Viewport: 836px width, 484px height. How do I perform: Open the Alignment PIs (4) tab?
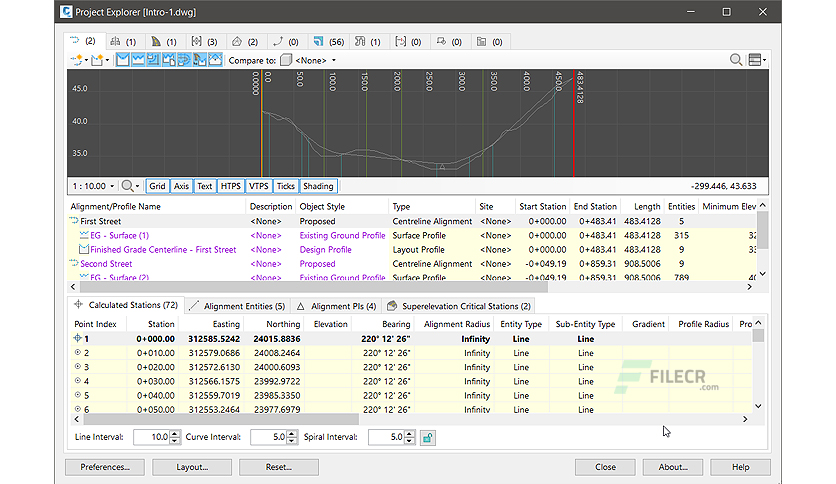[337, 306]
